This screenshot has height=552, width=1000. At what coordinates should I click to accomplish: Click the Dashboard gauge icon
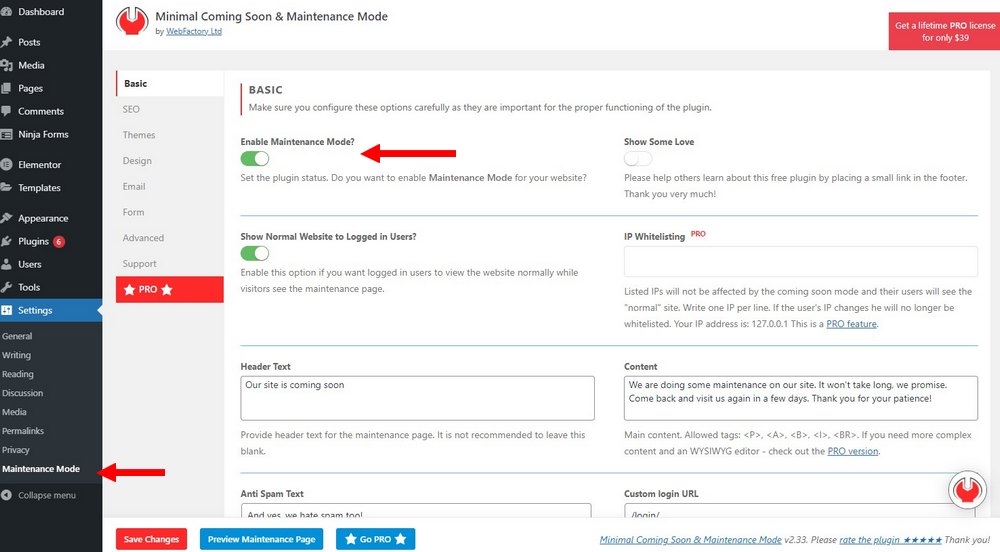click(x=6, y=11)
